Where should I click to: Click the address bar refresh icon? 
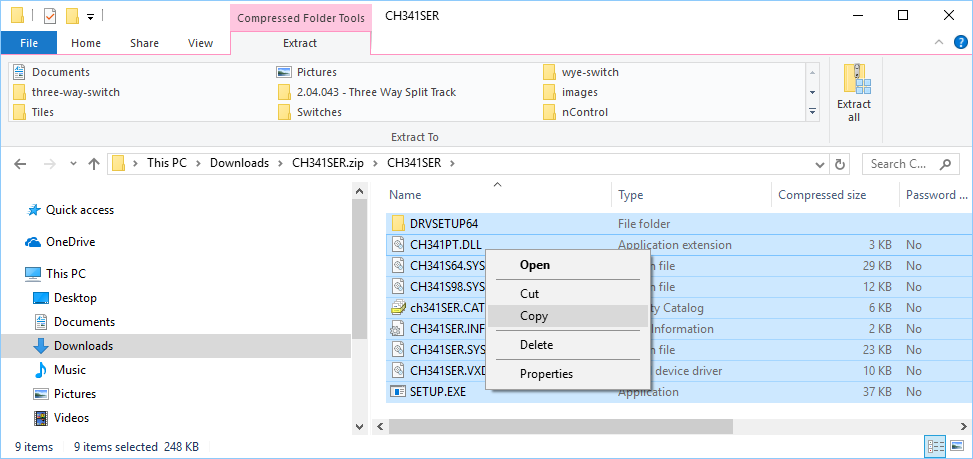(x=840, y=164)
